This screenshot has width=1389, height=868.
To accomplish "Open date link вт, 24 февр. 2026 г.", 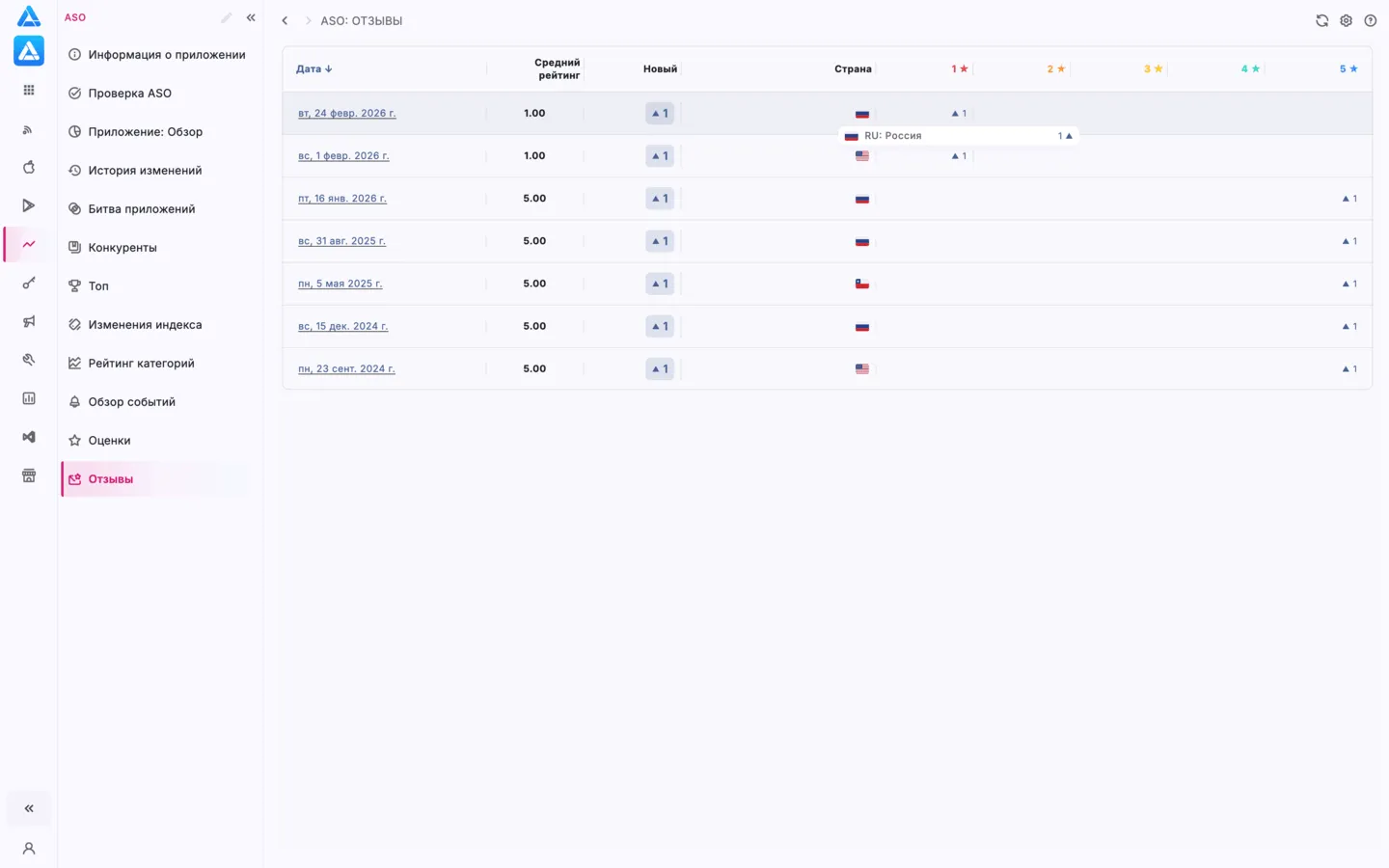I will pos(347,113).
